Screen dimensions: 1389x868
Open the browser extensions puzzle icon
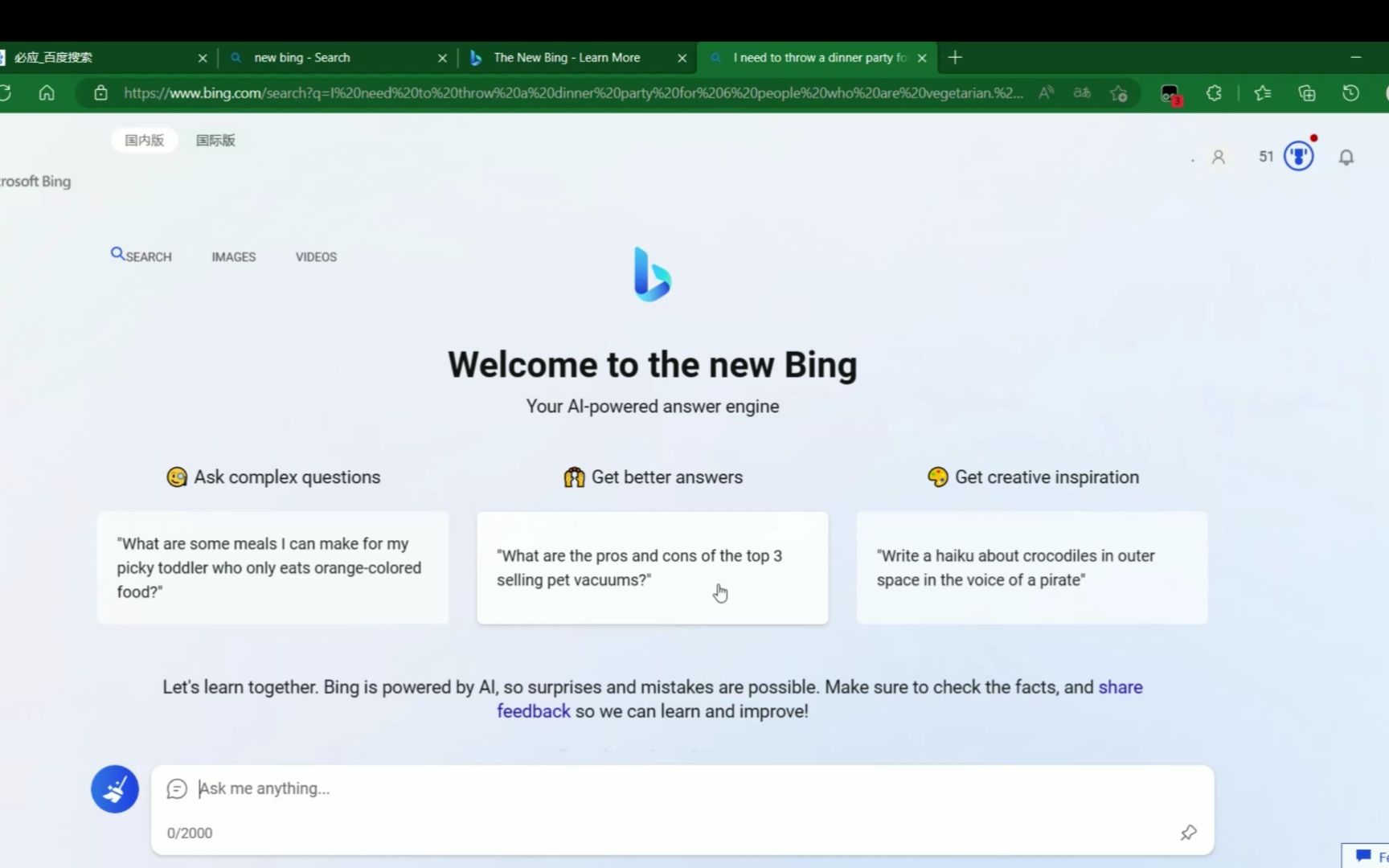1214,93
